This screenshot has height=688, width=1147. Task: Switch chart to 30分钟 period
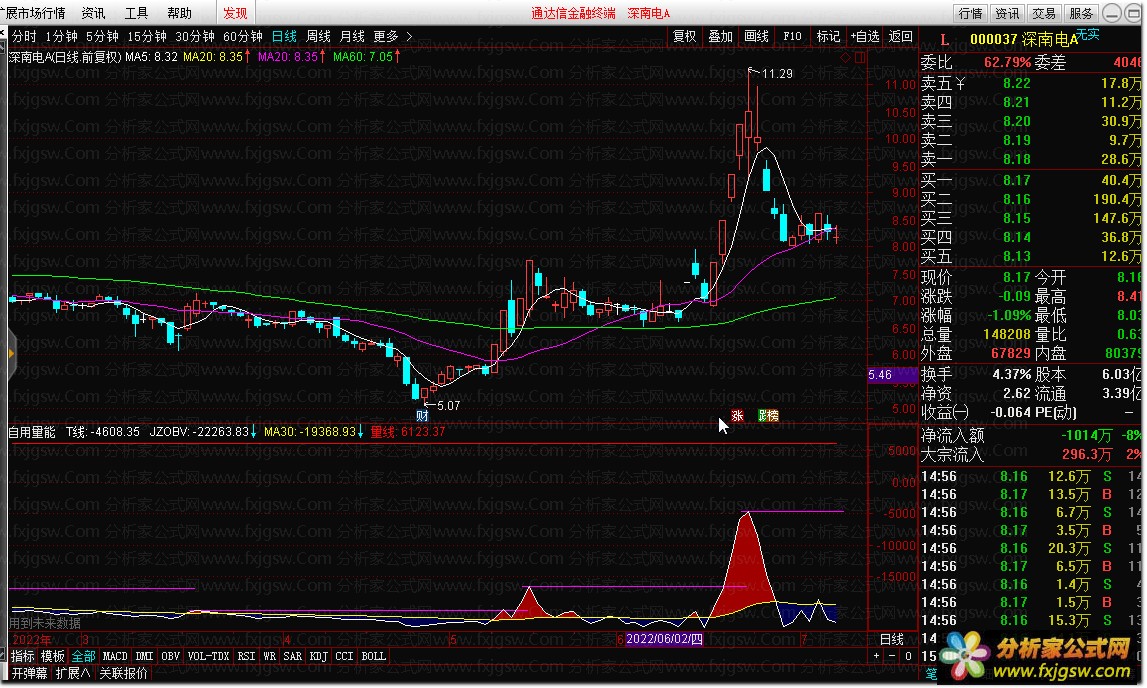[195, 36]
